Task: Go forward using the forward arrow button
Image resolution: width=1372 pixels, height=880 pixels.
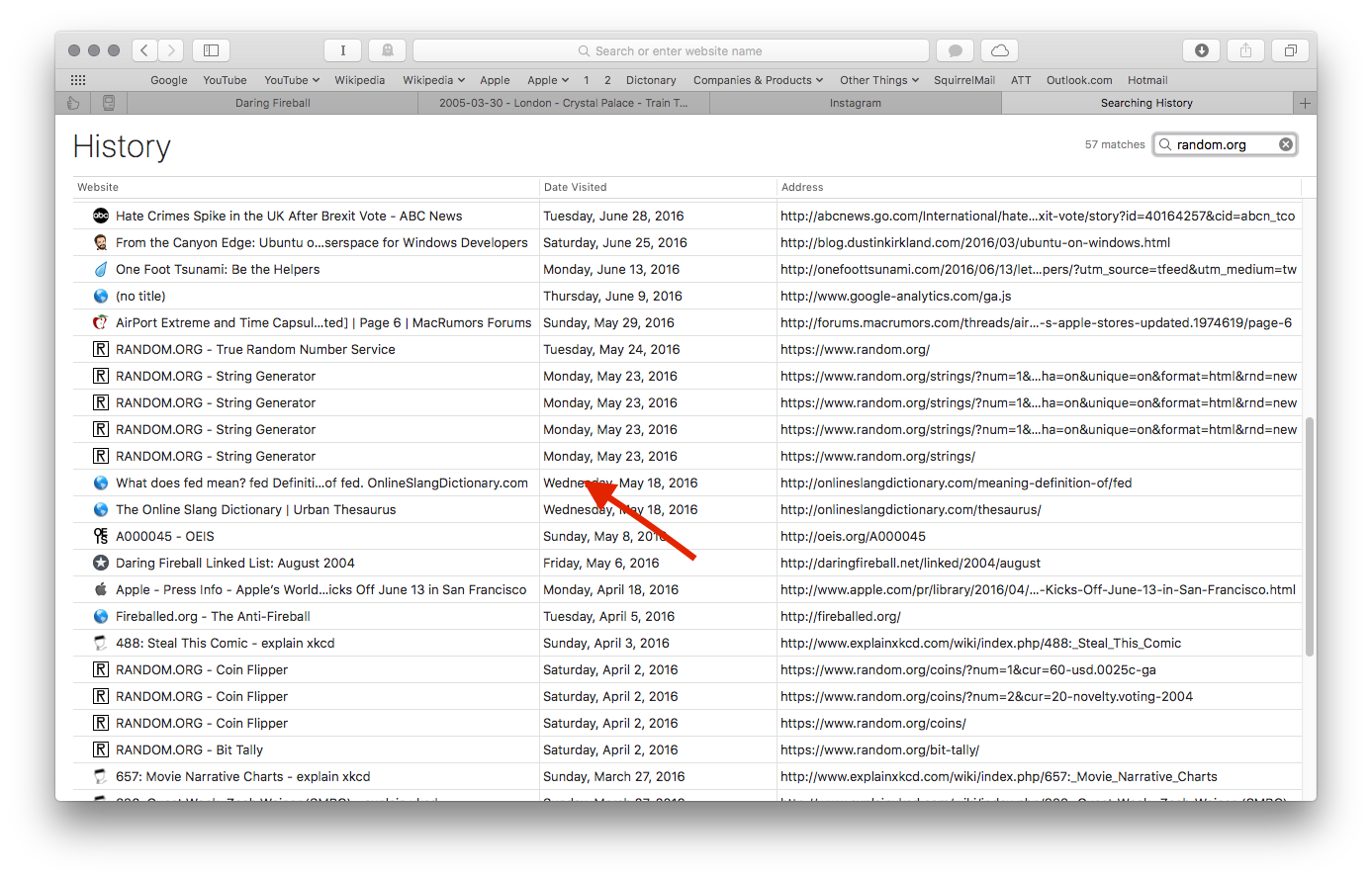Action: [171, 50]
